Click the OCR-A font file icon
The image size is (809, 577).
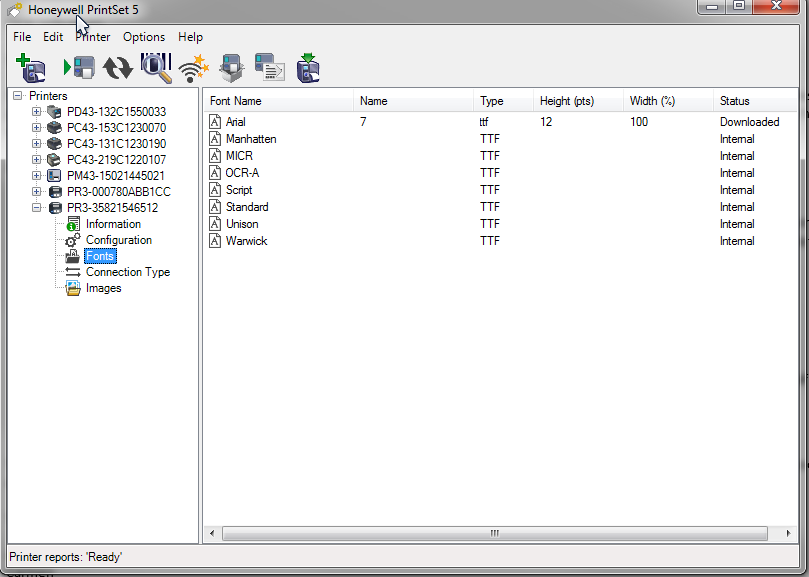(x=215, y=173)
